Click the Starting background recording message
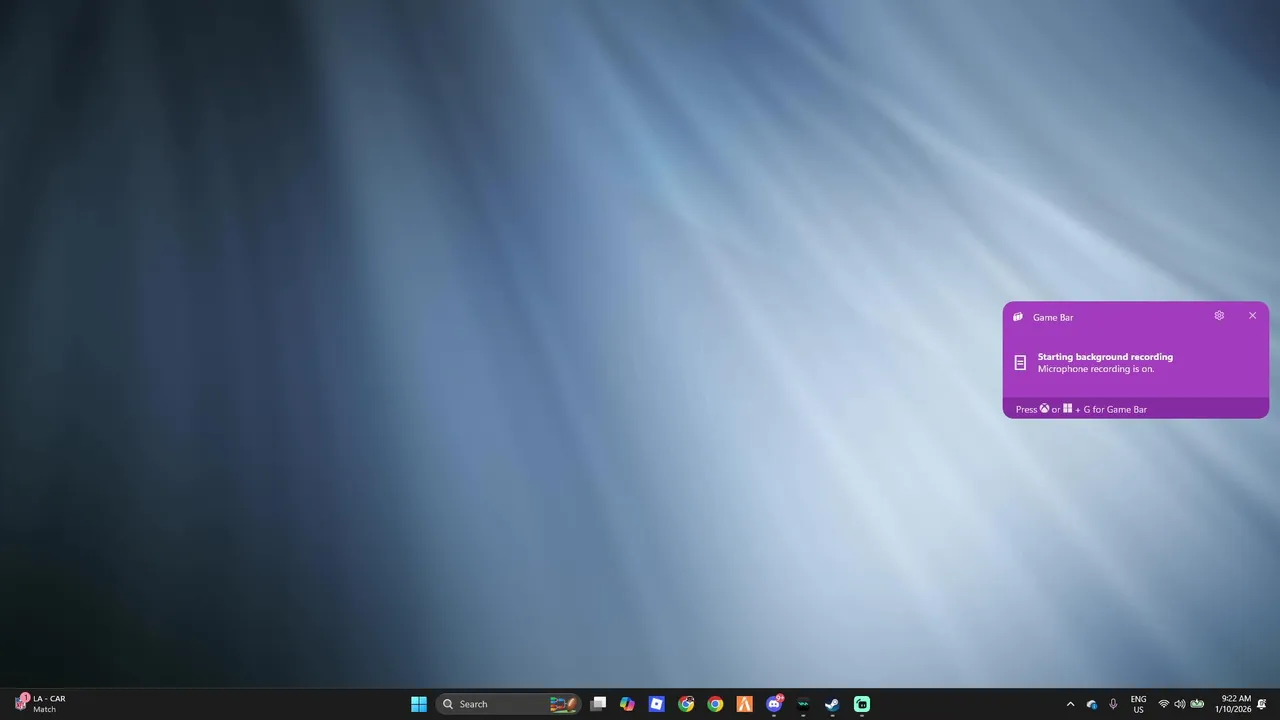 coord(1105,357)
